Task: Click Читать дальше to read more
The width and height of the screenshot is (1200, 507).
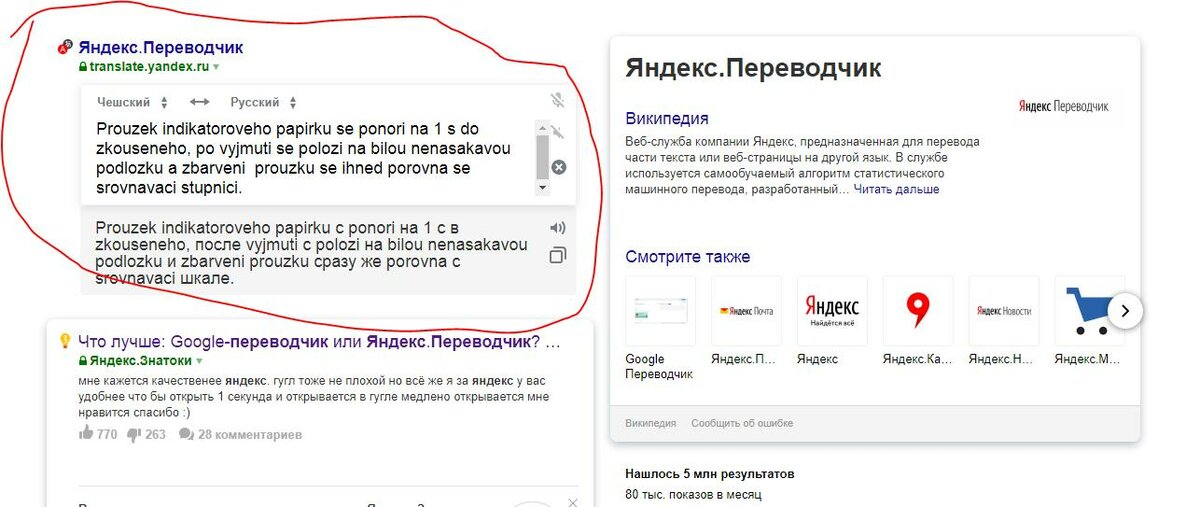Action: (896, 189)
